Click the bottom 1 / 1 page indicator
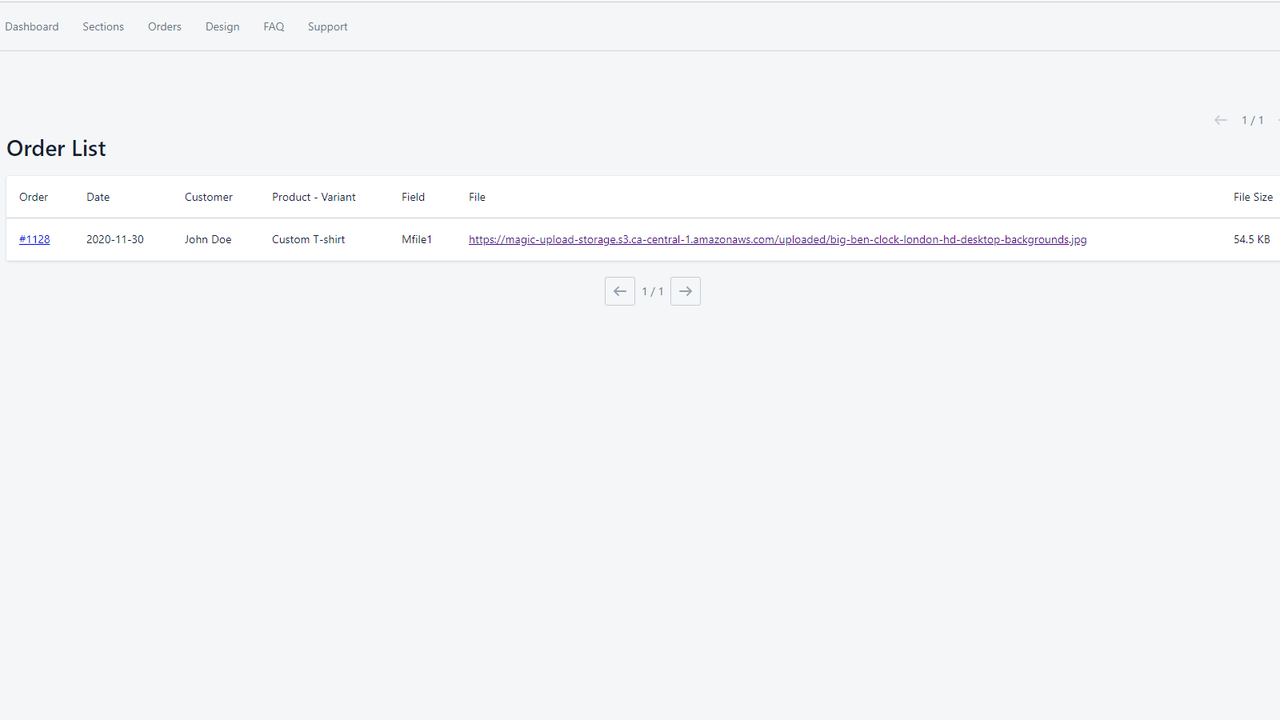1280x720 pixels. click(x=653, y=292)
